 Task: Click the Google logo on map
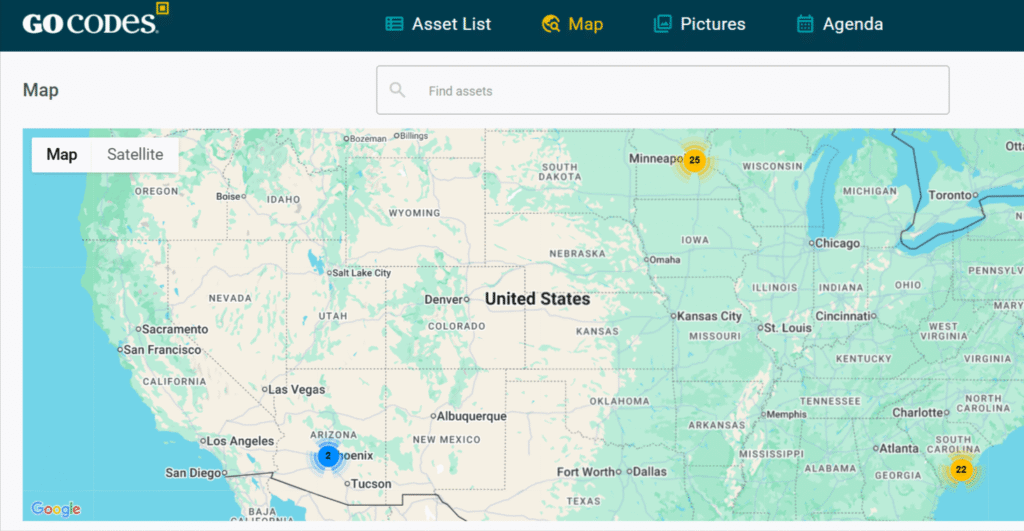point(56,509)
